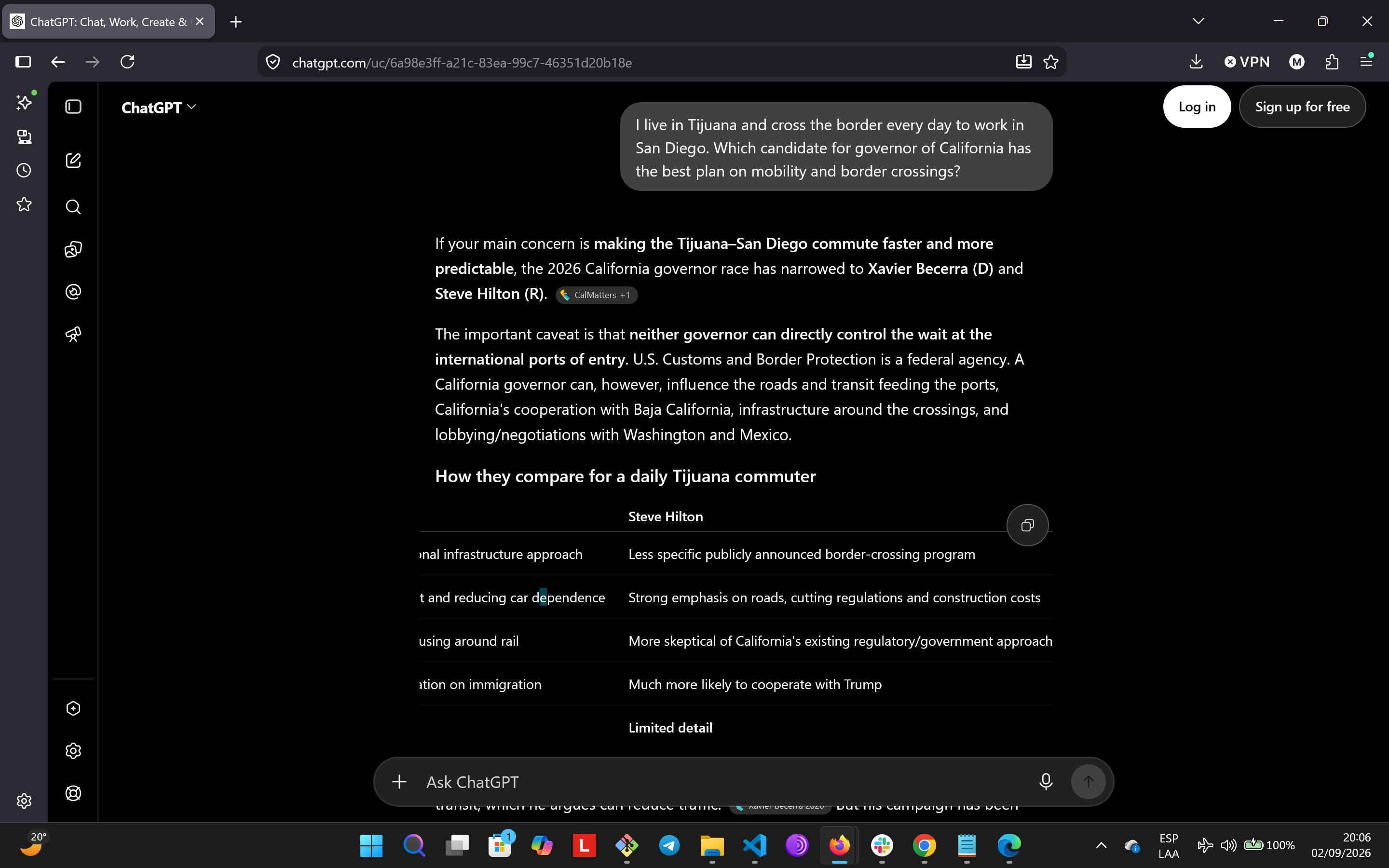The height and width of the screenshot is (868, 1389).
Task: Open the extensions puzzle-piece menu
Action: (1332, 62)
